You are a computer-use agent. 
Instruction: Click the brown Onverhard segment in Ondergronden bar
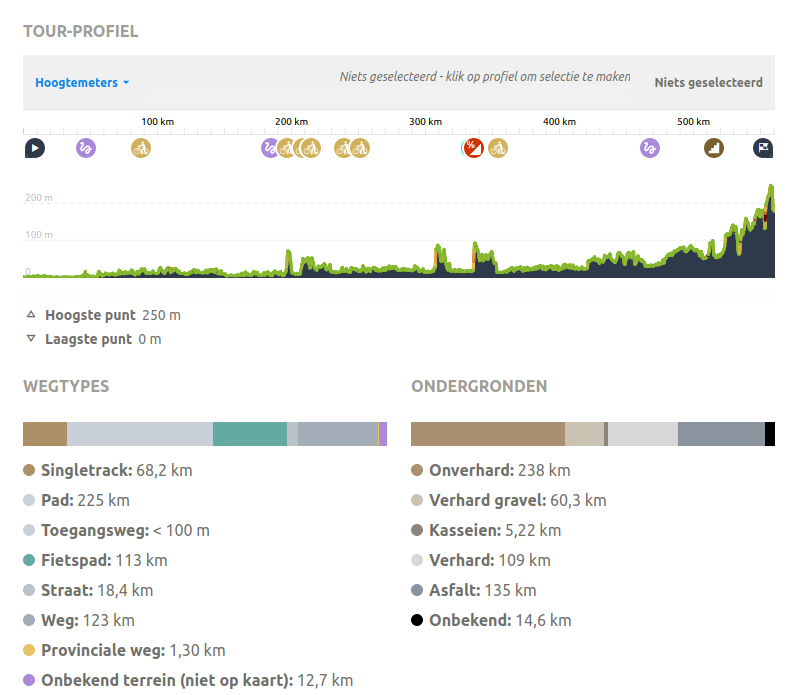click(x=487, y=434)
